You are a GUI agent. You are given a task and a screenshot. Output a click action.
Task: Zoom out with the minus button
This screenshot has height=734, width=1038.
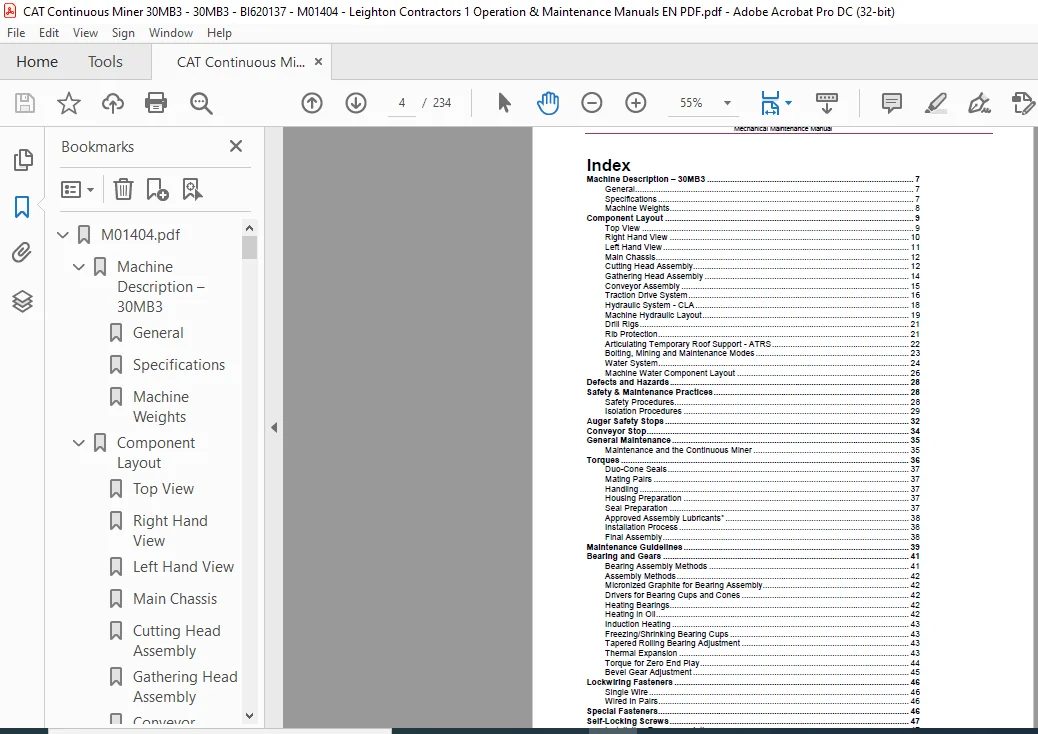592,103
